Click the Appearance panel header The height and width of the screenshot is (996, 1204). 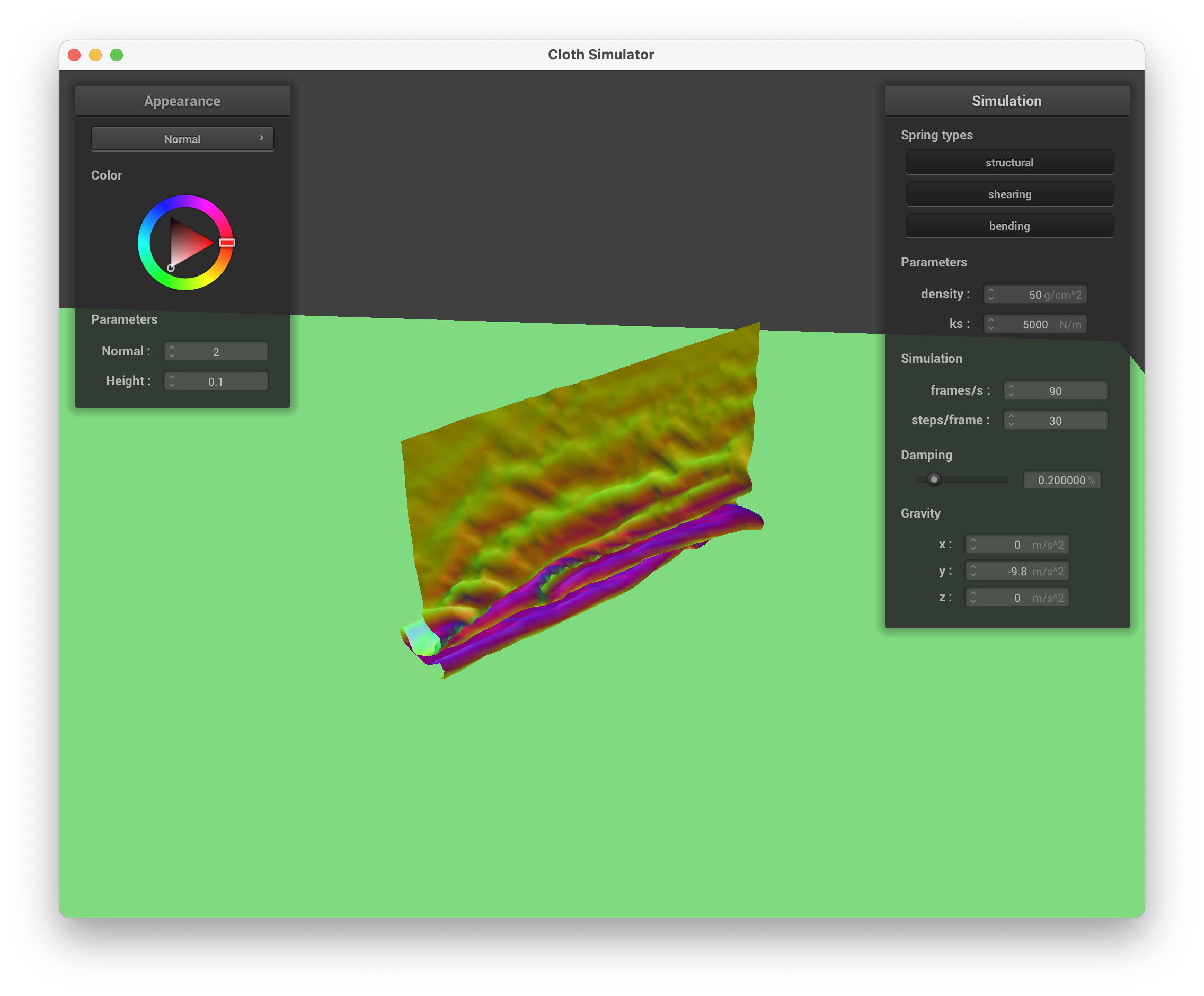click(x=182, y=101)
